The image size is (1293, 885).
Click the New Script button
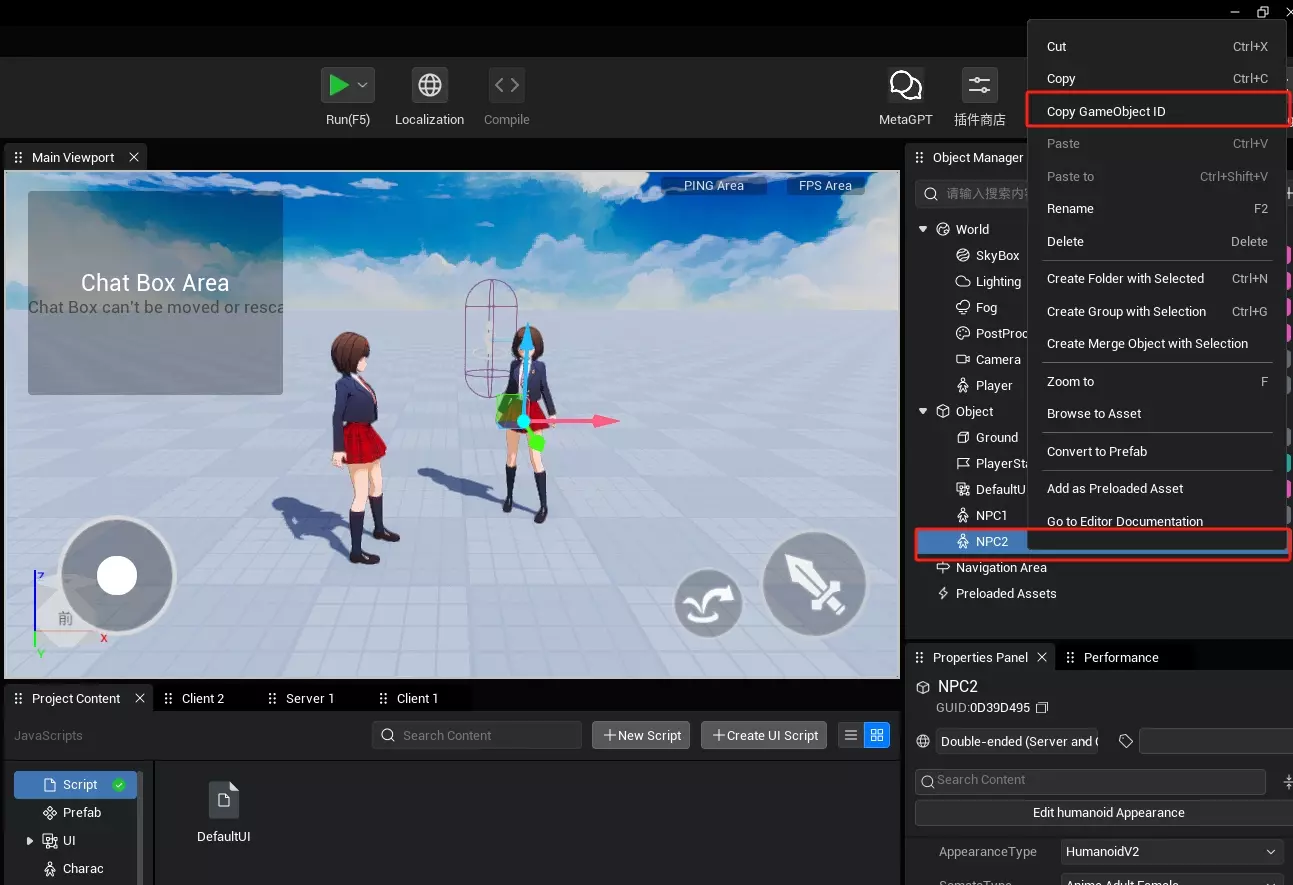[x=642, y=735]
